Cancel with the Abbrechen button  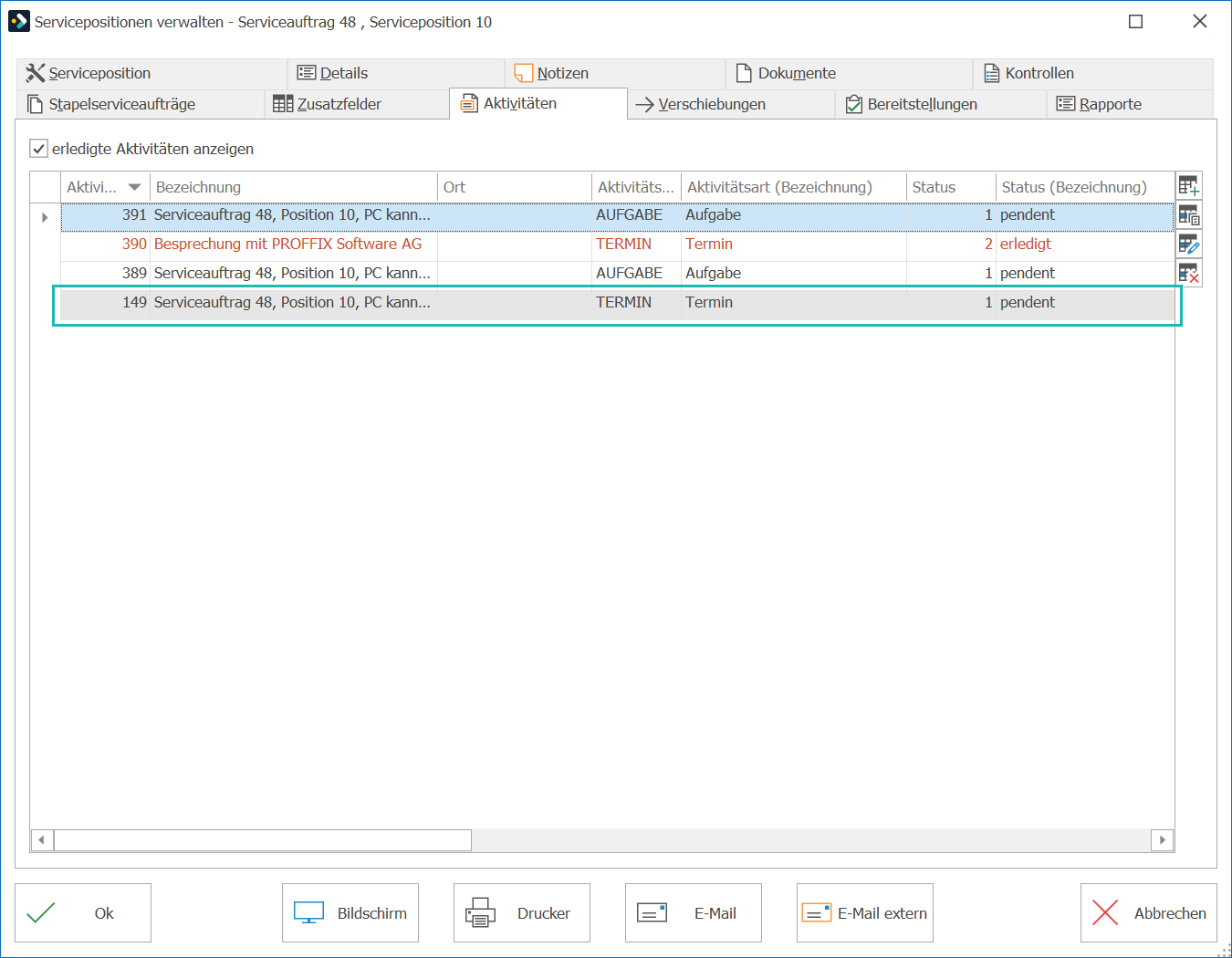(x=1149, y=912)
